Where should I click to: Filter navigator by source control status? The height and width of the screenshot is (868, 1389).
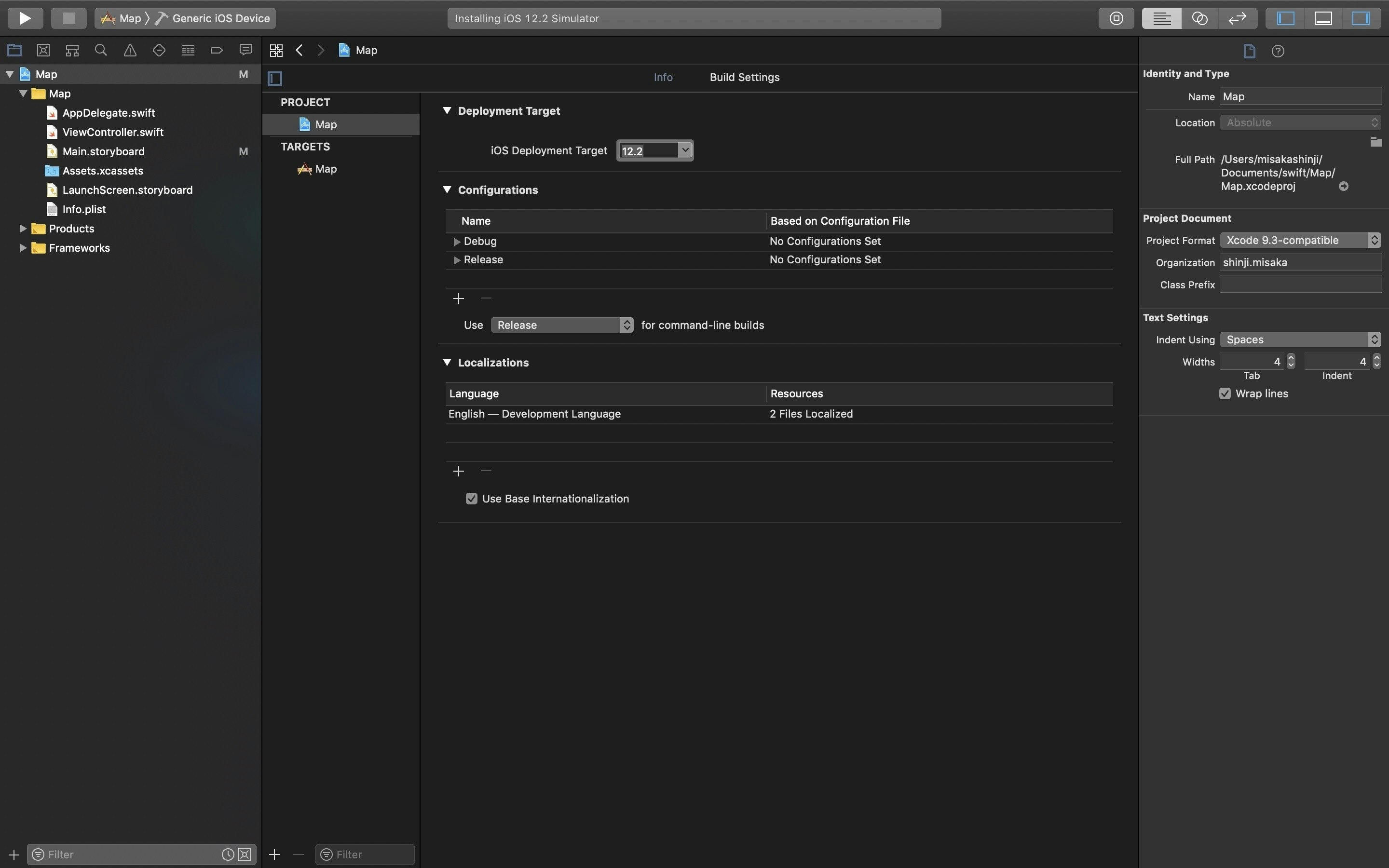point(245,854)
